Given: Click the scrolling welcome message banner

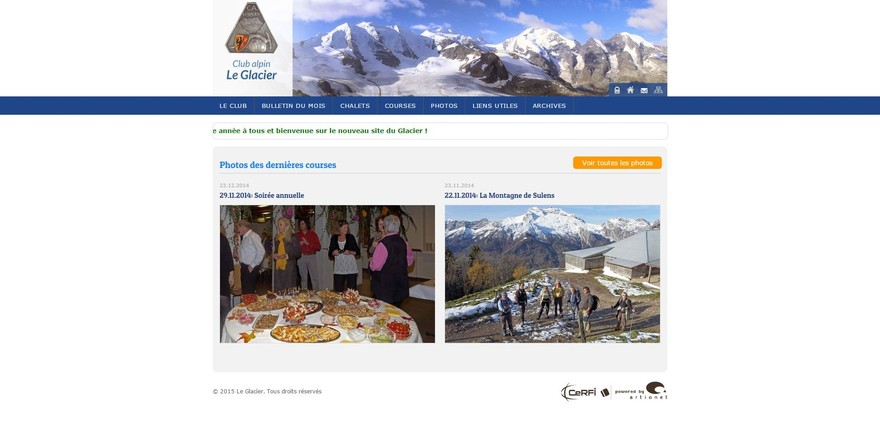Looking at the screenshot, I should (440, 131).
